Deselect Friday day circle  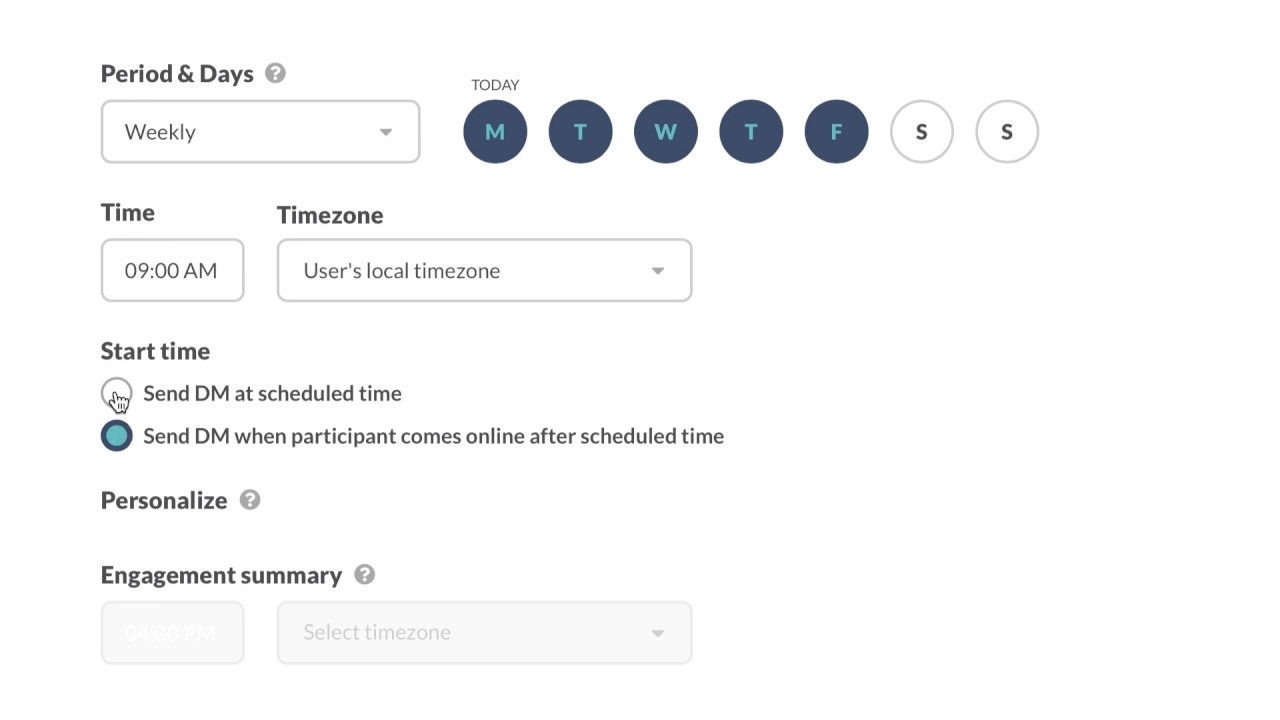click(x=836, y=131)
